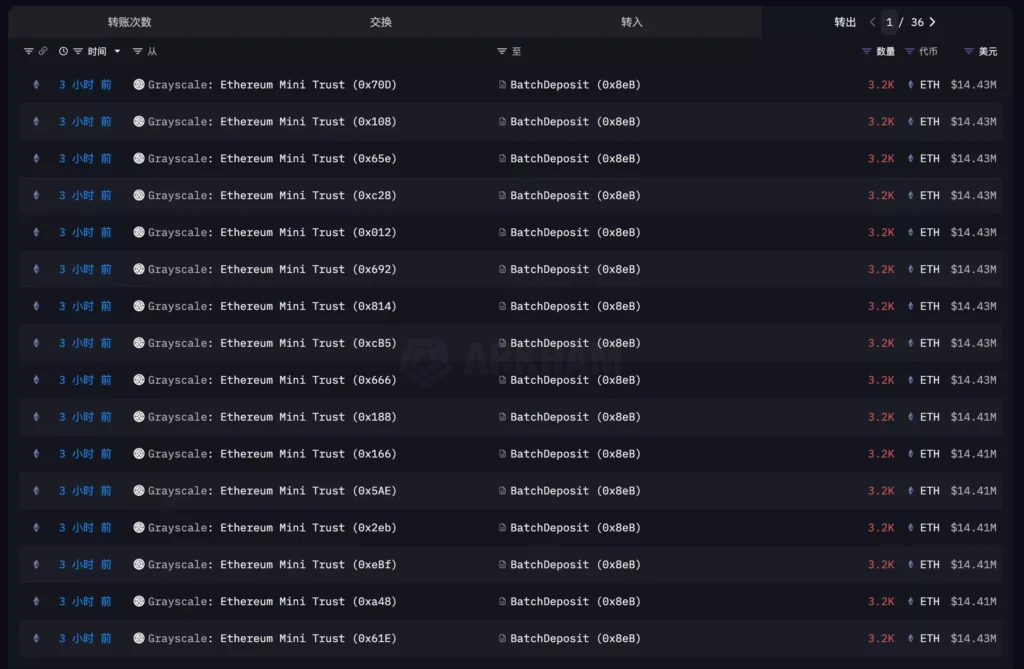The width and height of the screenshot is (1024, 669).
Task: Click the filter icon beside the link icon
Action: [x=28, y=51]
